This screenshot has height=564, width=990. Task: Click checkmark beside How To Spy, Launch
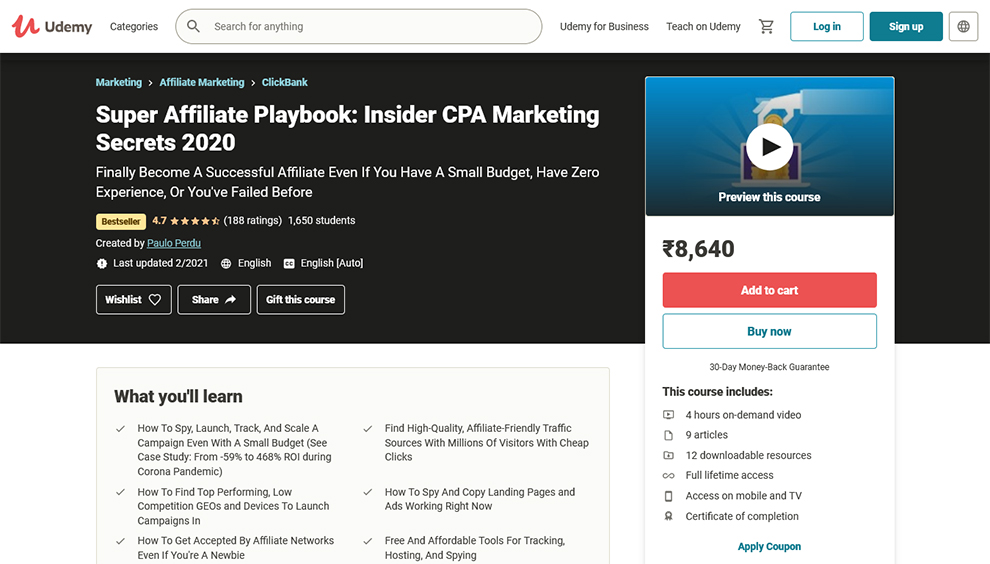point(120,429)
